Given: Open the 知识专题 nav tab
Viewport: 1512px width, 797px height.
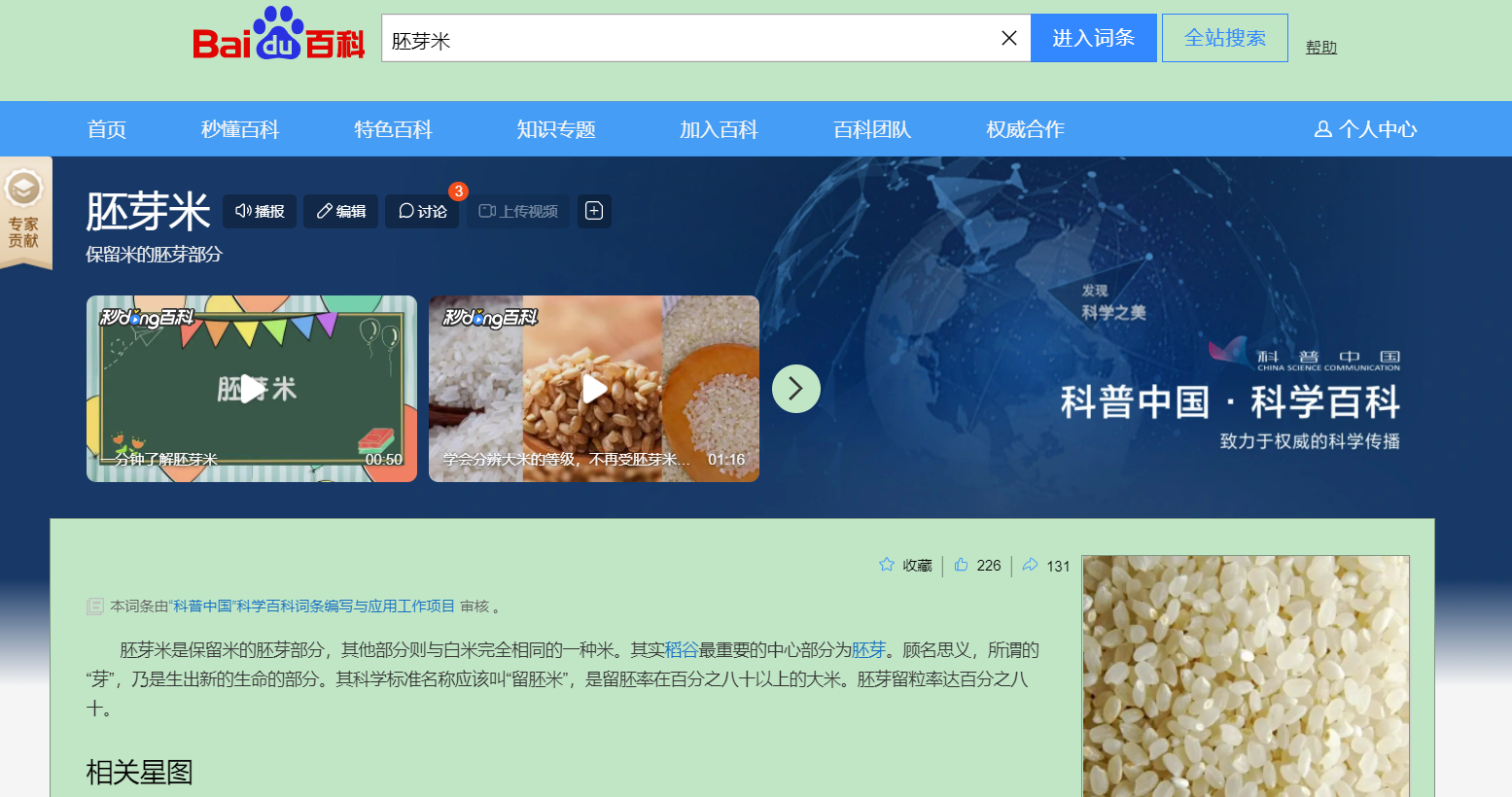Looking at the screenshot, I should [555, 129].
